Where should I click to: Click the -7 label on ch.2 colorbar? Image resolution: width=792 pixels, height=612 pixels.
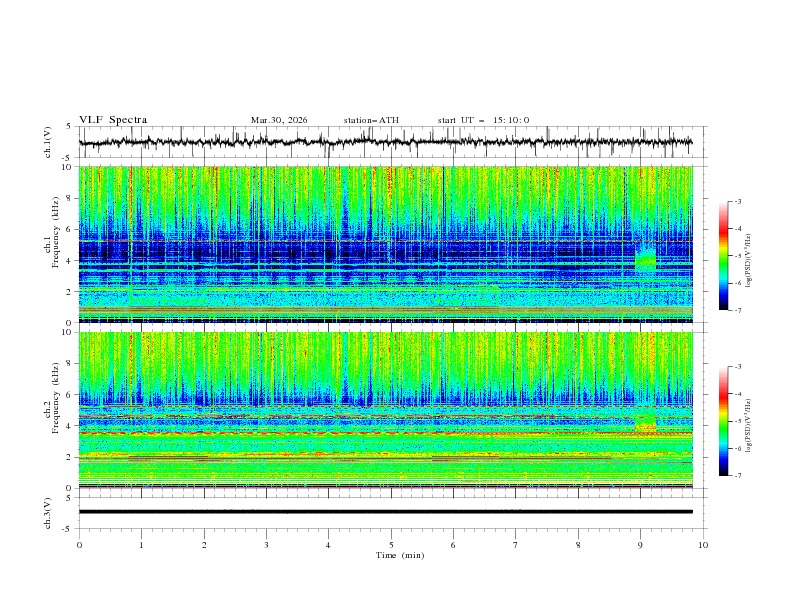click(x=738, y=476)
